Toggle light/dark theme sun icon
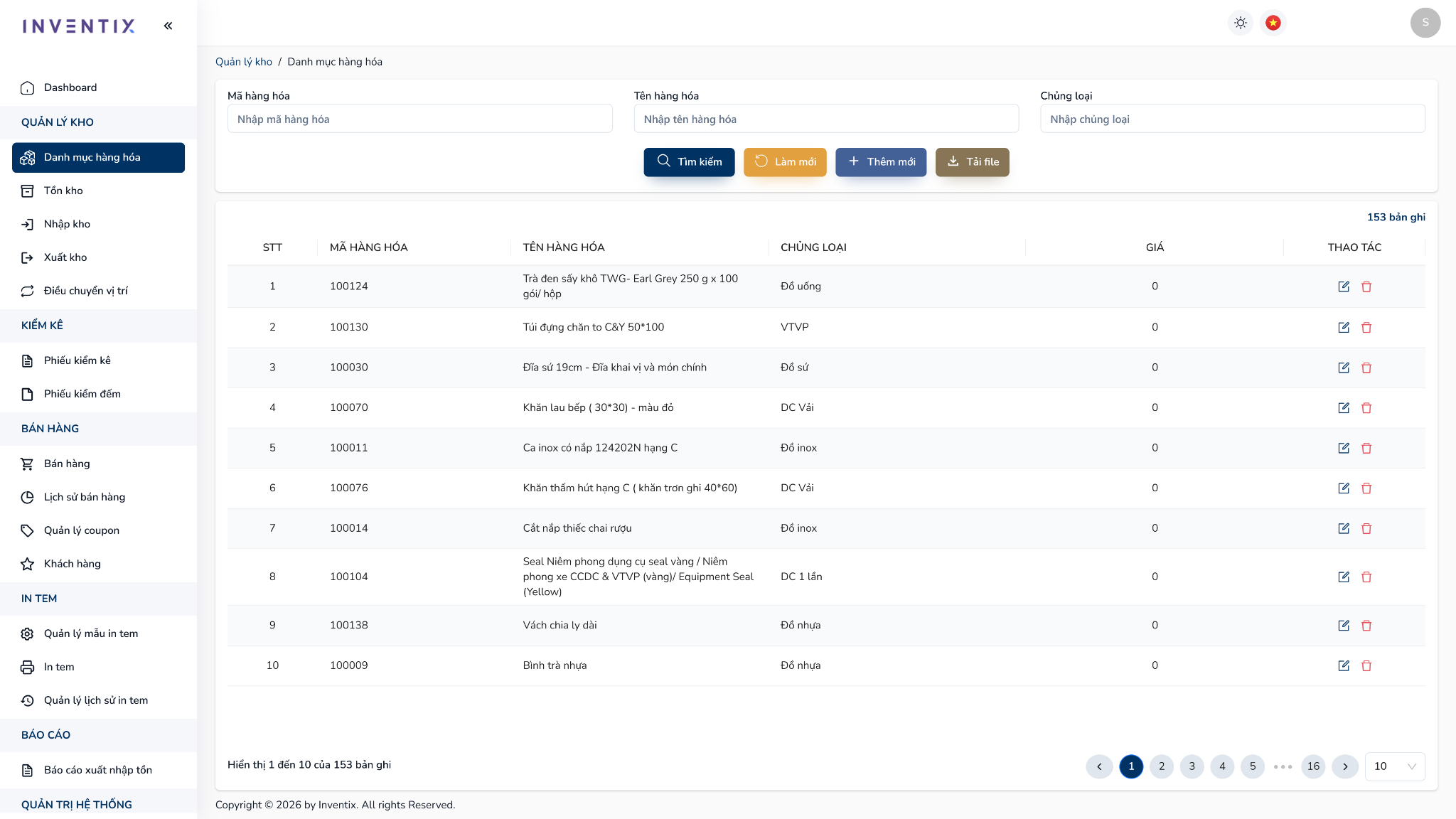The width and height of the screenshot is (1456, 819). [x=1241, y=23]
